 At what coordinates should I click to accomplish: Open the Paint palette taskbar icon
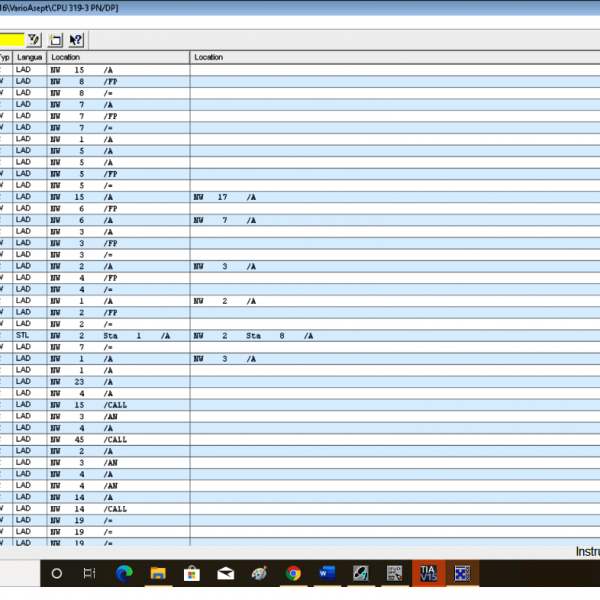tap(259, 573)
